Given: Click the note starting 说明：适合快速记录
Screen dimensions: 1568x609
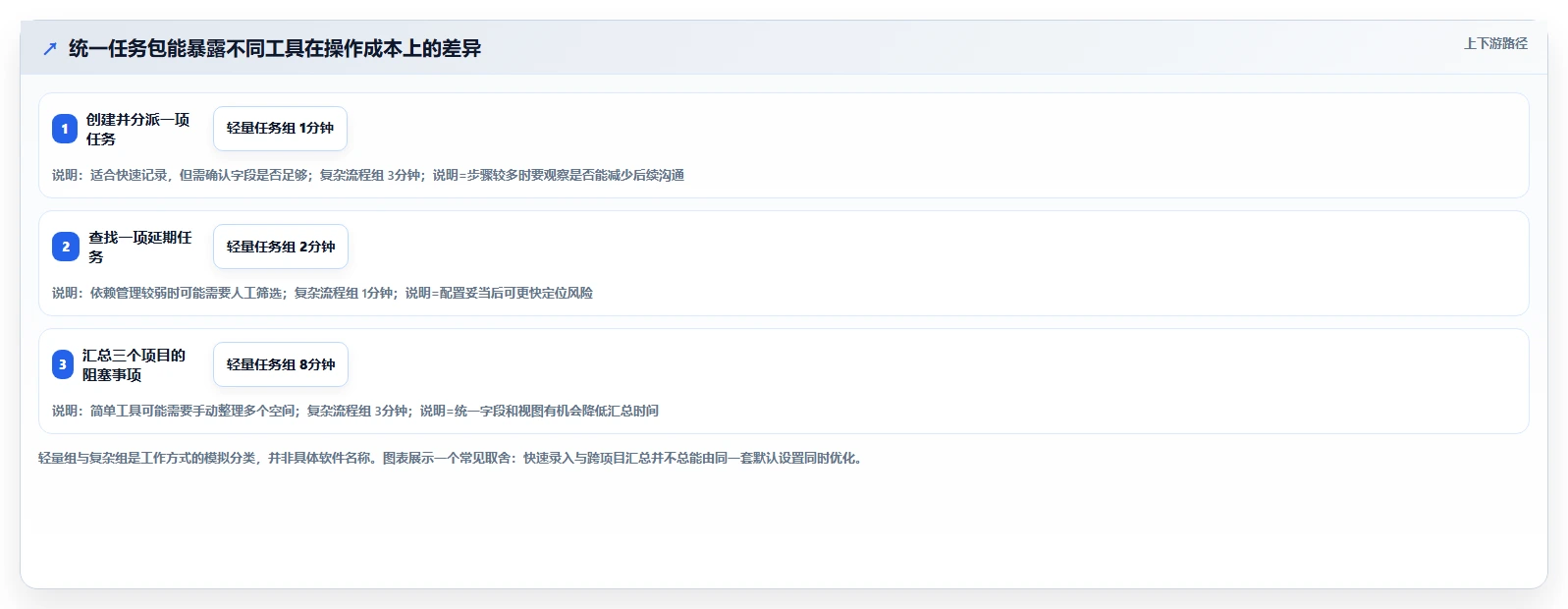Looking at the screenshot, I should click(368, 175).
